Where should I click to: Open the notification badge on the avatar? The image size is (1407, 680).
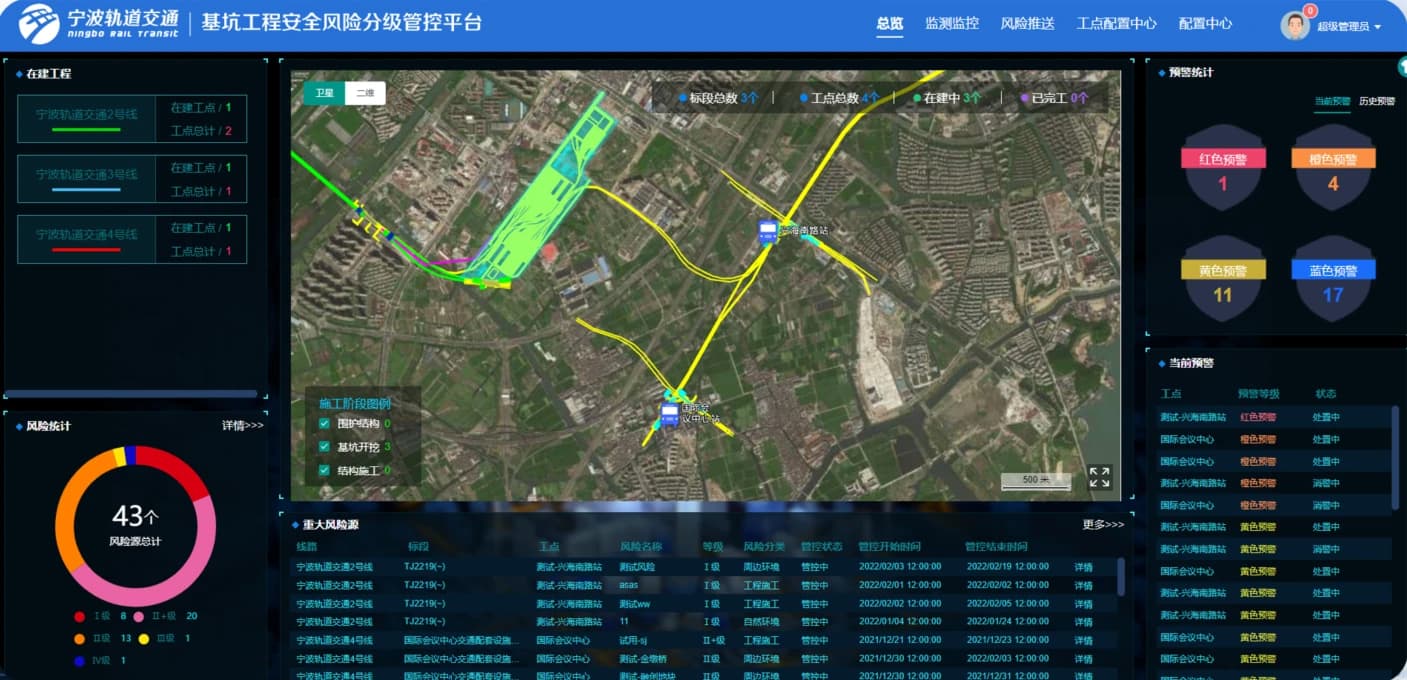[x=1310, y=11]
